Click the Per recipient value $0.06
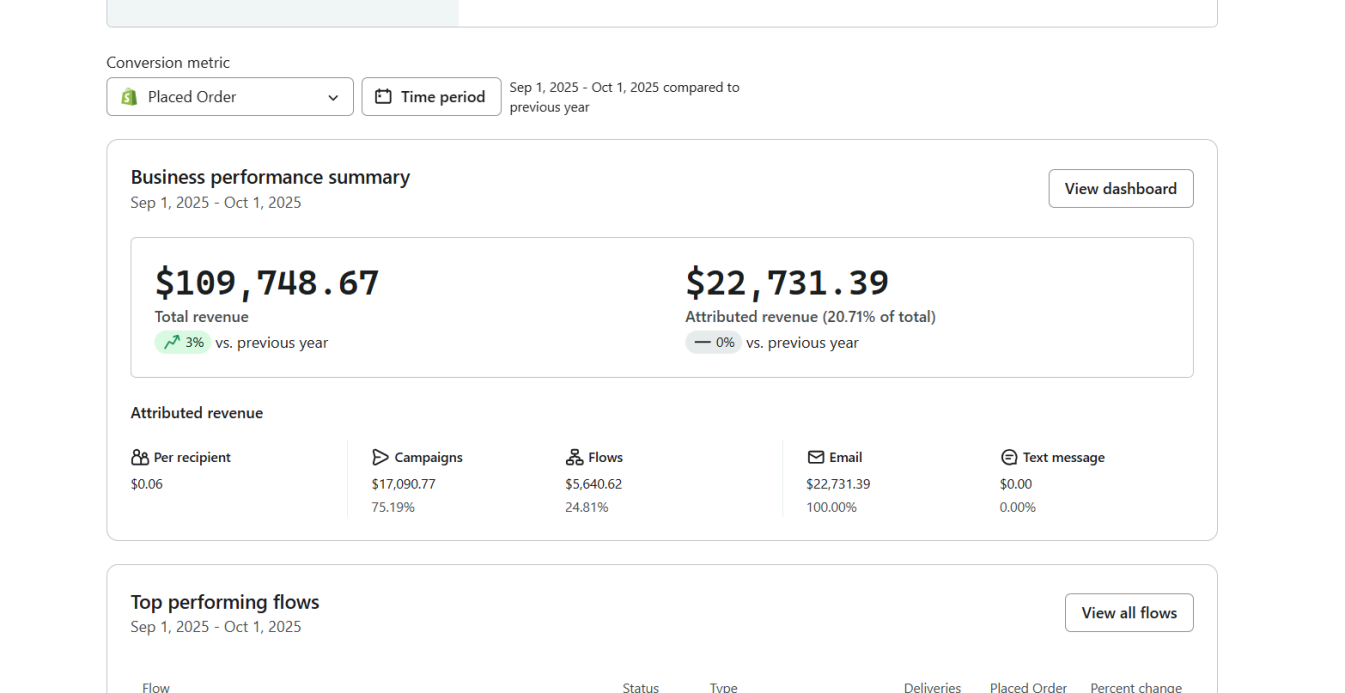1345x693 pixels. [x=147, y=484]
